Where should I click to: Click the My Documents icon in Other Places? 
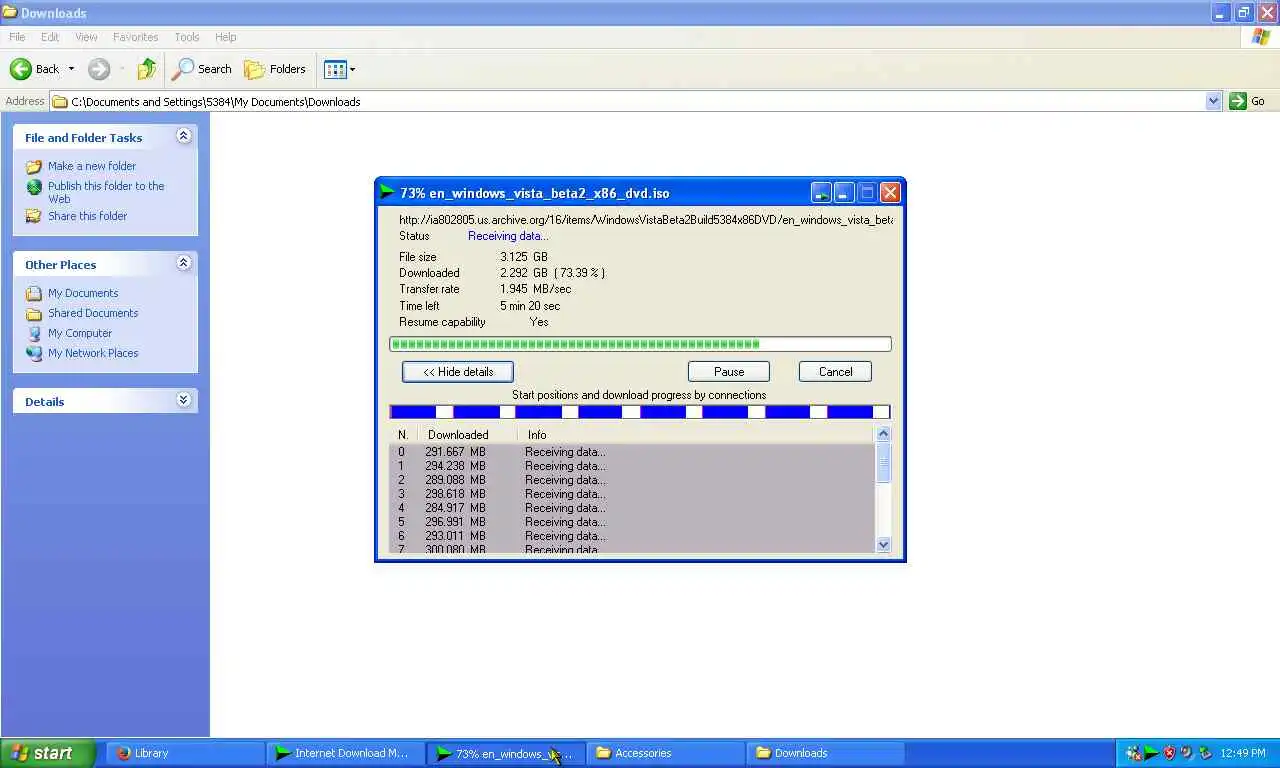pos(34,293)
